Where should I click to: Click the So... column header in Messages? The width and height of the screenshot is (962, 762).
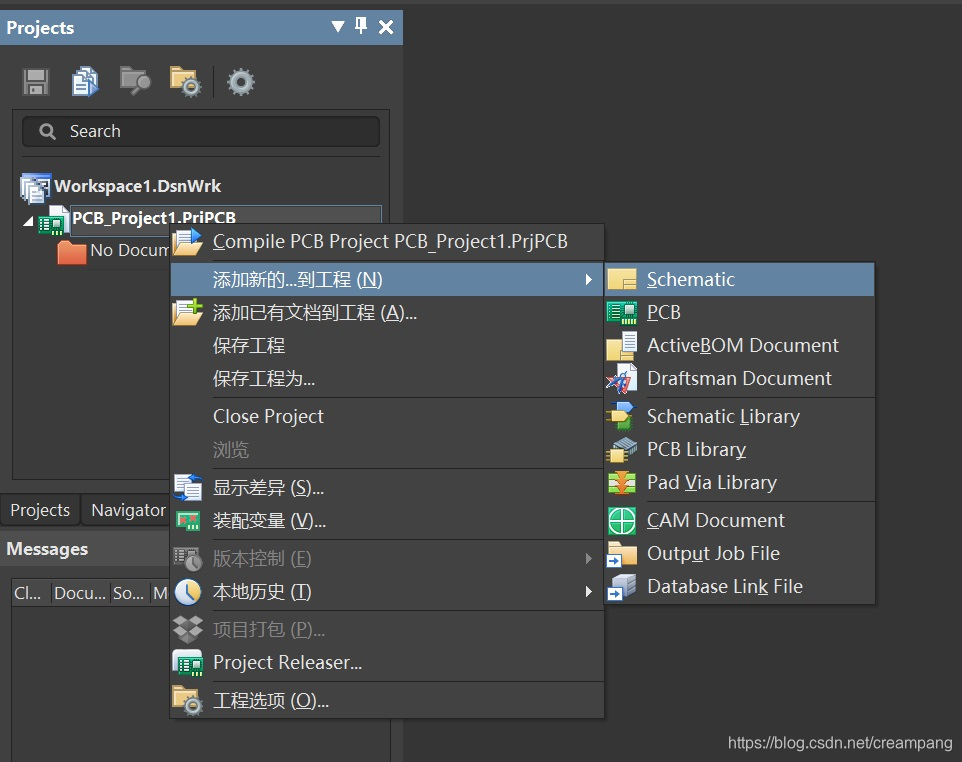129,593
